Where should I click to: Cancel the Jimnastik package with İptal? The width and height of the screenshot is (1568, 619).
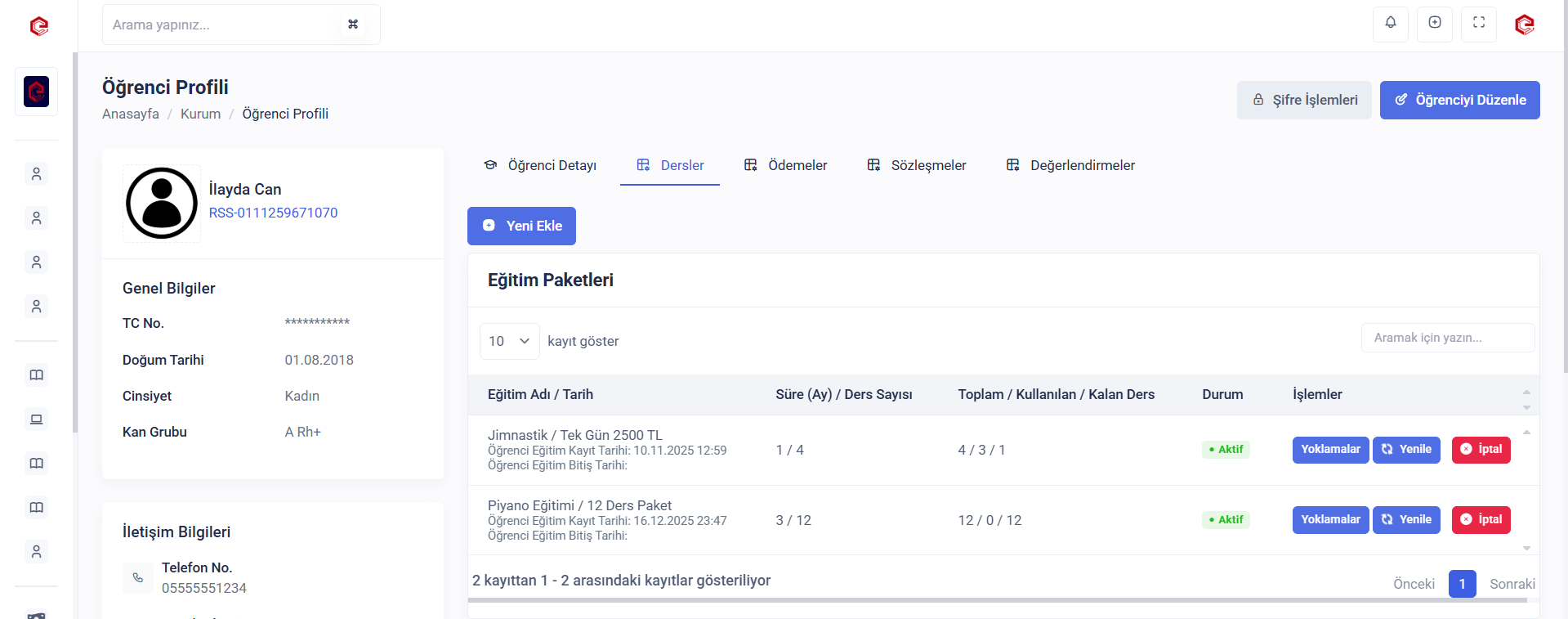[1481, 450]
